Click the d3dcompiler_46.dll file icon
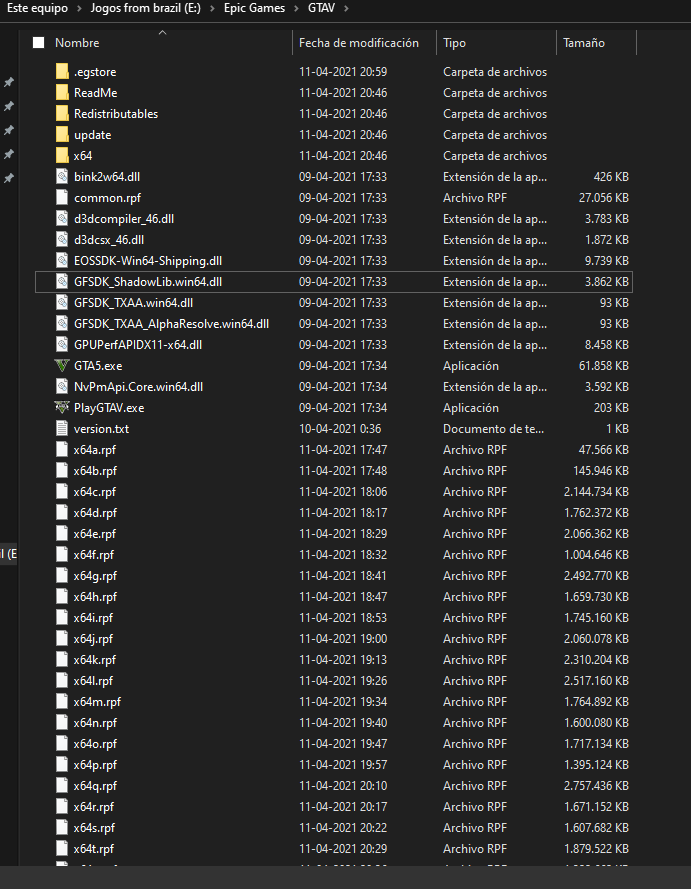This screenshot has height=889, width=691. pos(62,218)
